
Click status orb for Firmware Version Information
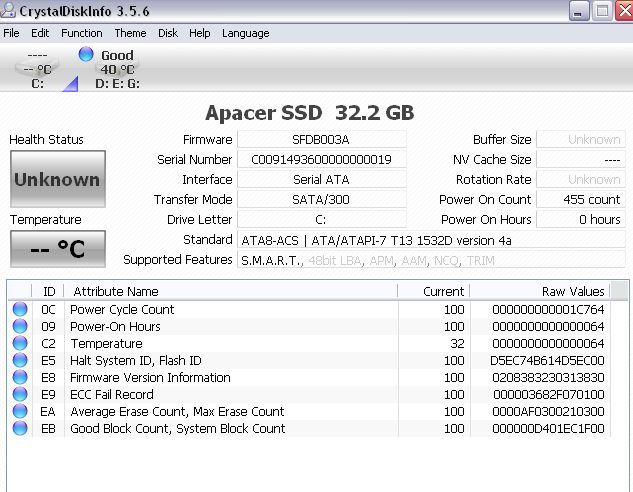pyautogui.click(x=20, y=377)
